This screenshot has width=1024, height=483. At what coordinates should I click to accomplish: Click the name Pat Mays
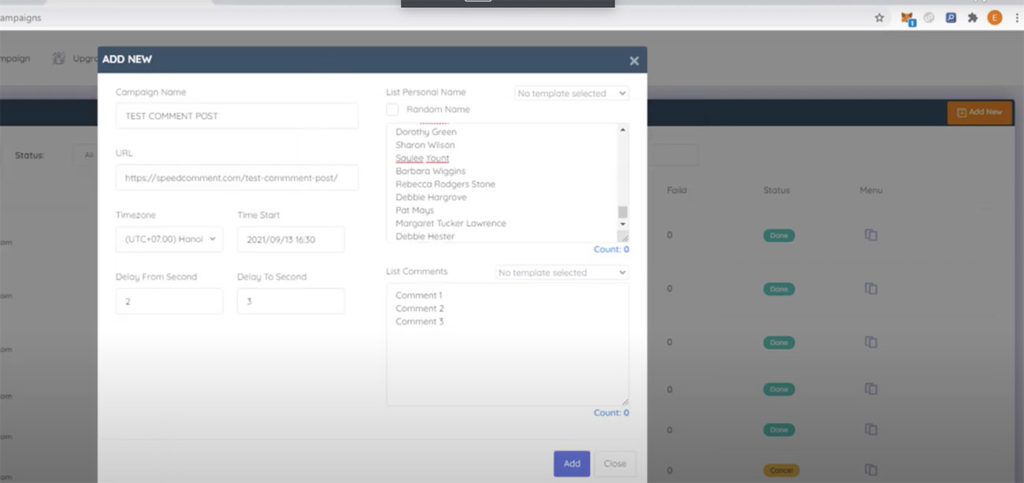[x=415, y=210]
